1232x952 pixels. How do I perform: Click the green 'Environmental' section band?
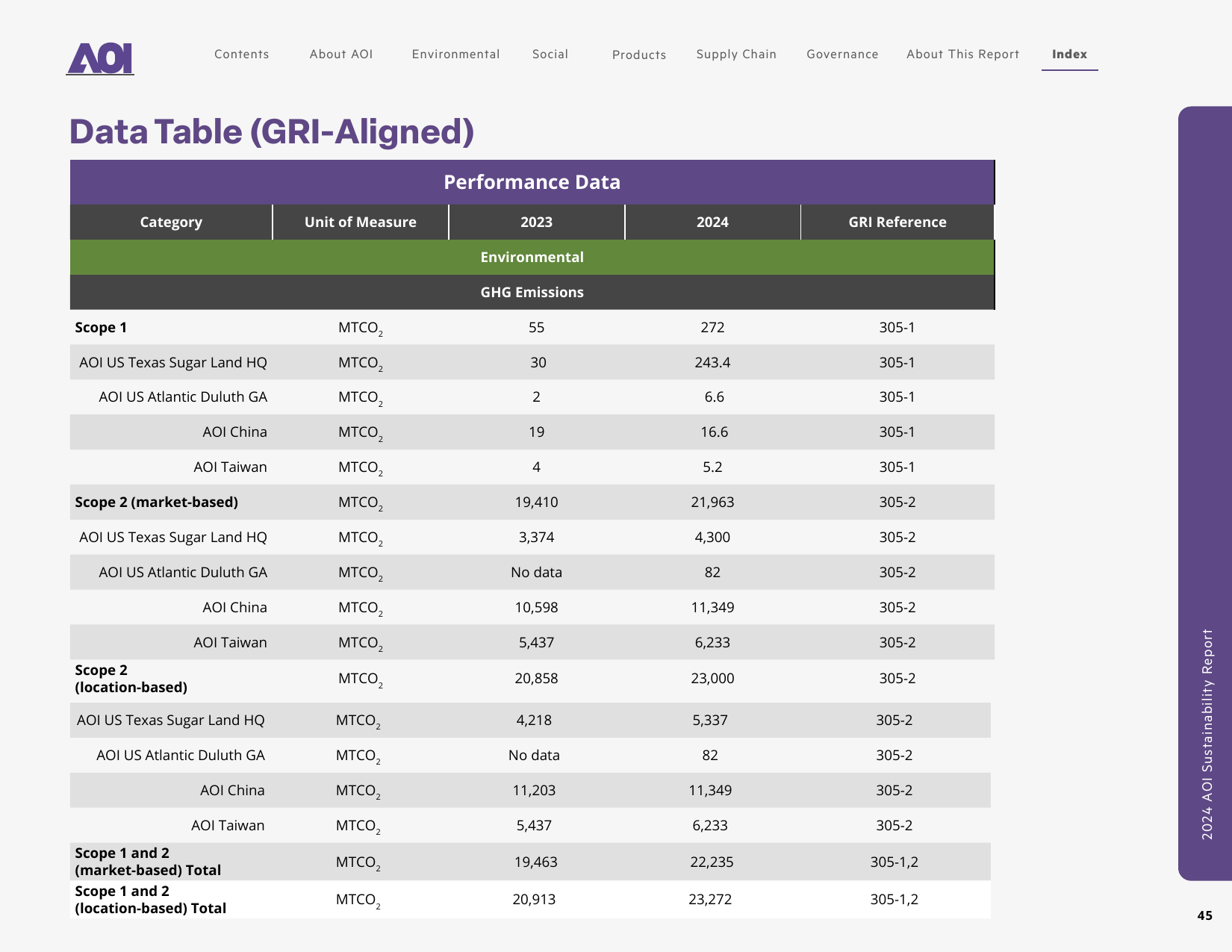pos(532,258)
